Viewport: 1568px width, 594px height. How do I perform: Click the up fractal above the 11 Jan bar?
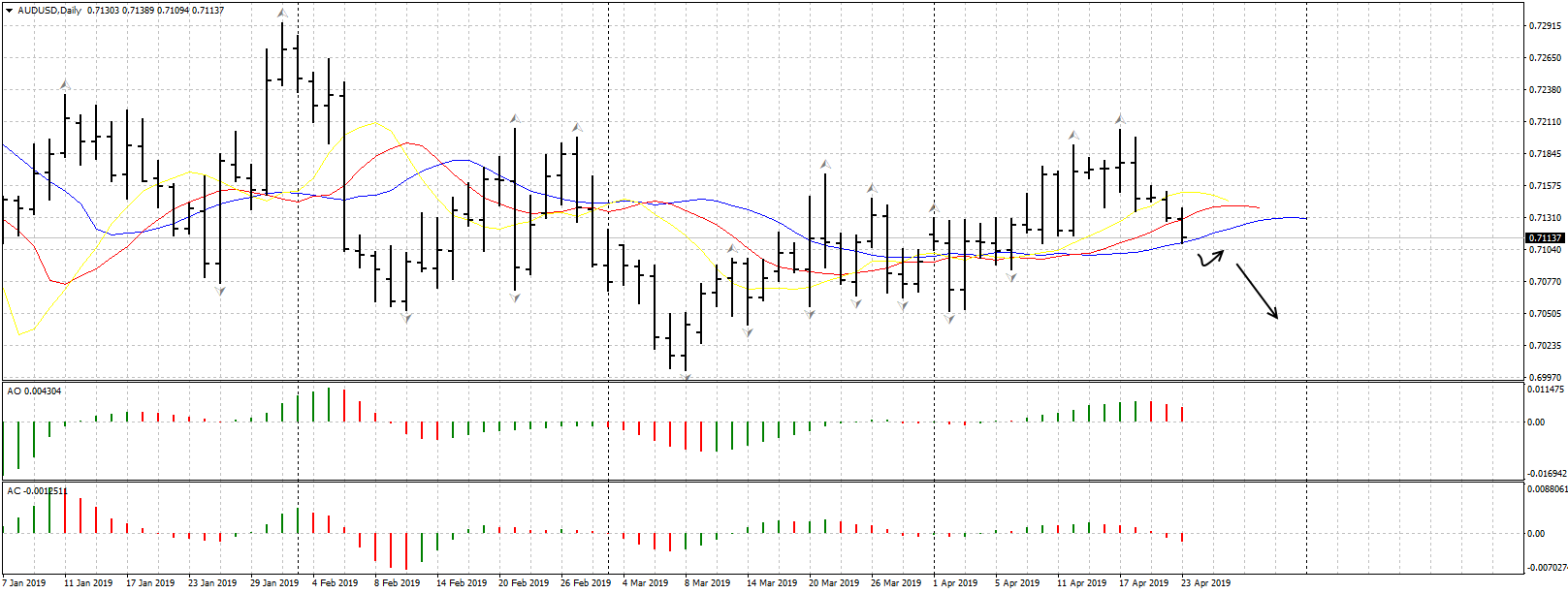pos(65,85)
